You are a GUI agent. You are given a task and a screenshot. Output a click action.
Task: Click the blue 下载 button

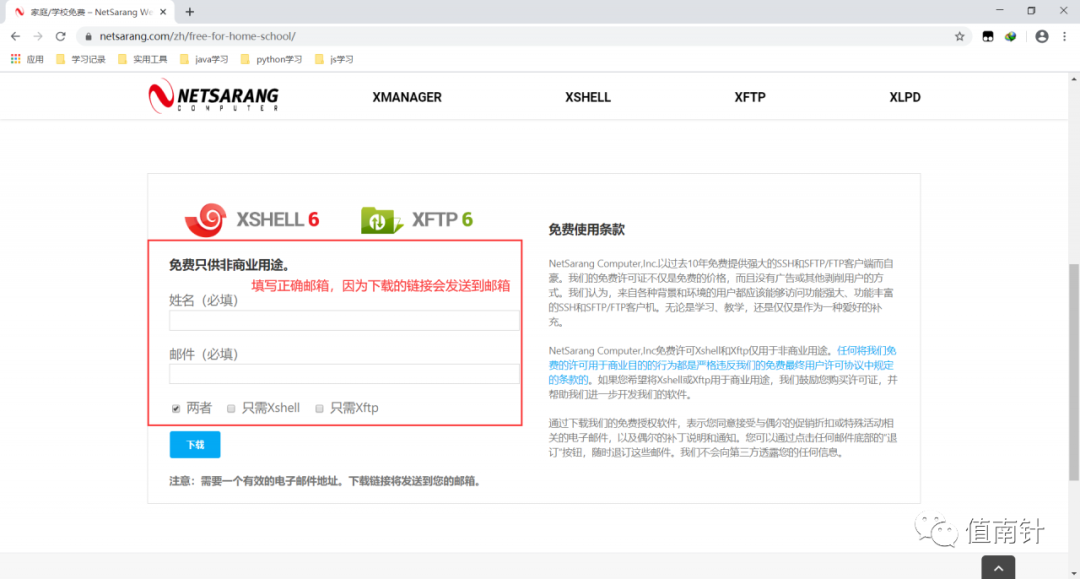(x=195, y=445)
